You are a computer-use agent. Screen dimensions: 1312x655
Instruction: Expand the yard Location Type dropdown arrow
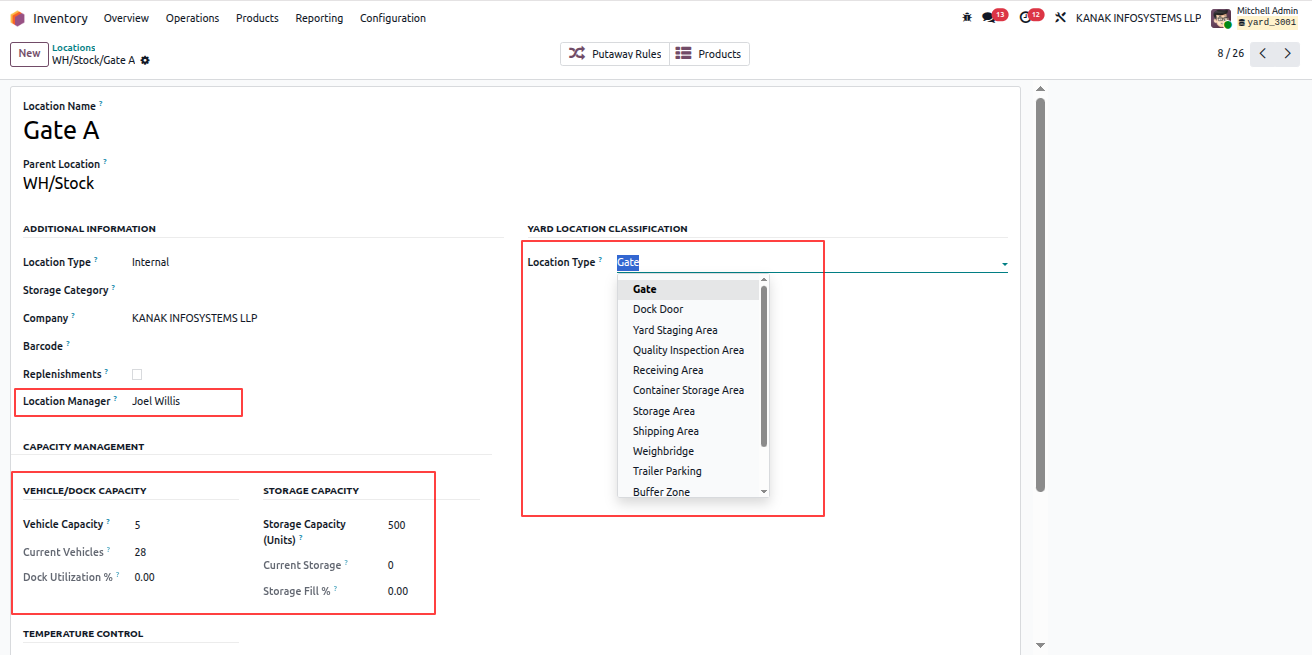[x=1004, y=264]
